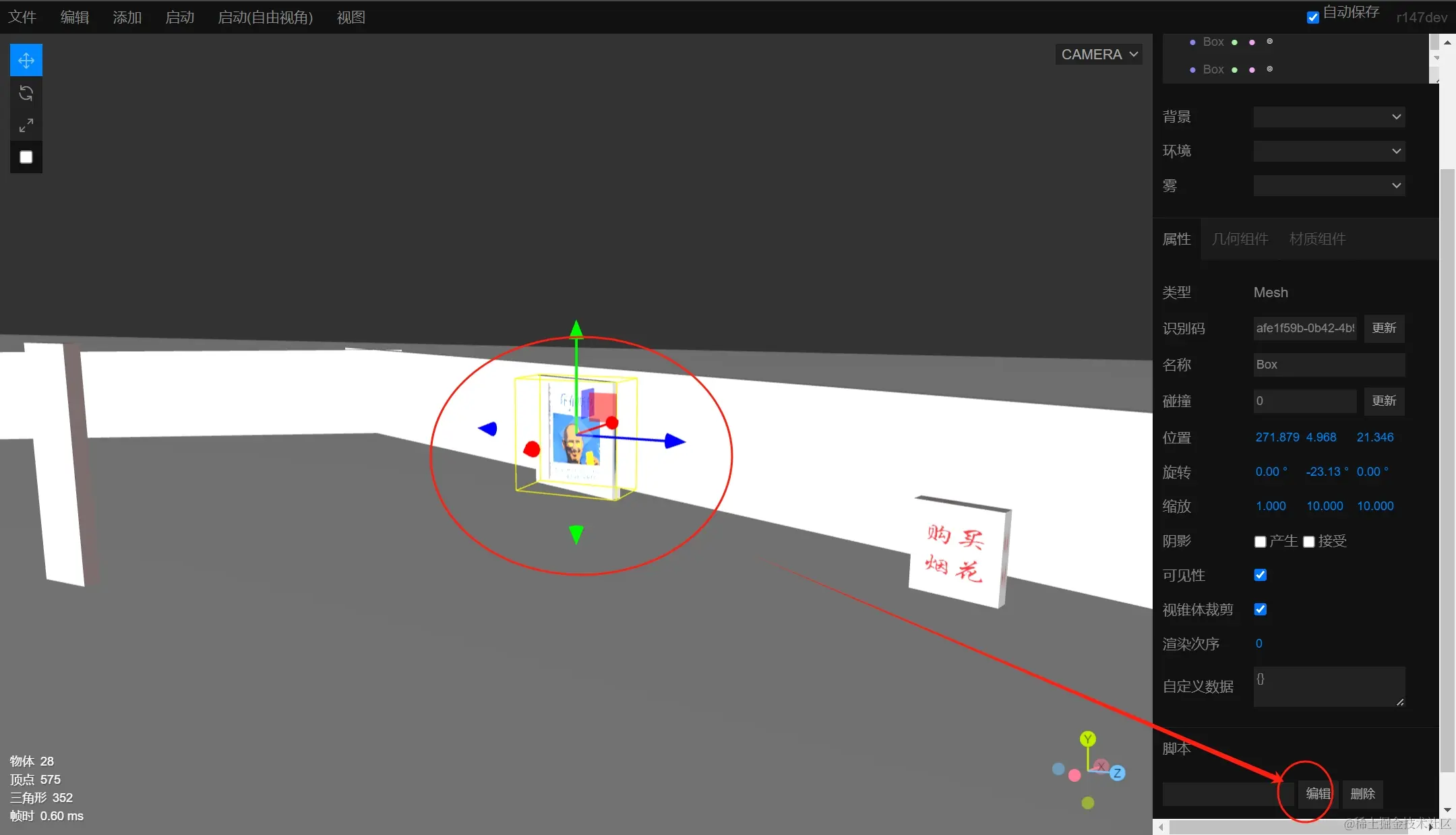Disable the 自动保存 autosave checkbox

tap(1312, 18)
